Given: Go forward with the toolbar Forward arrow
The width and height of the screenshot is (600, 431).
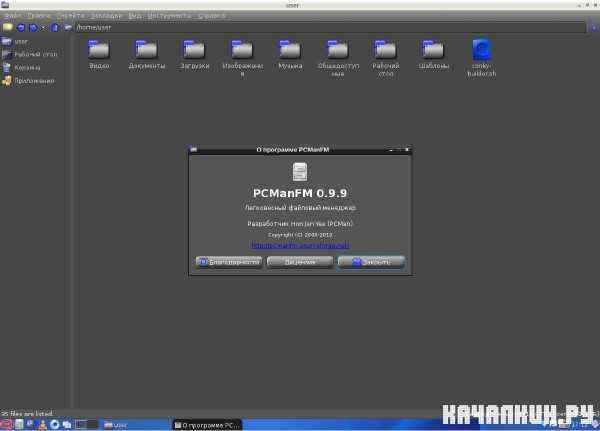Looking at the screenshot, I should (x=33, y=28).
